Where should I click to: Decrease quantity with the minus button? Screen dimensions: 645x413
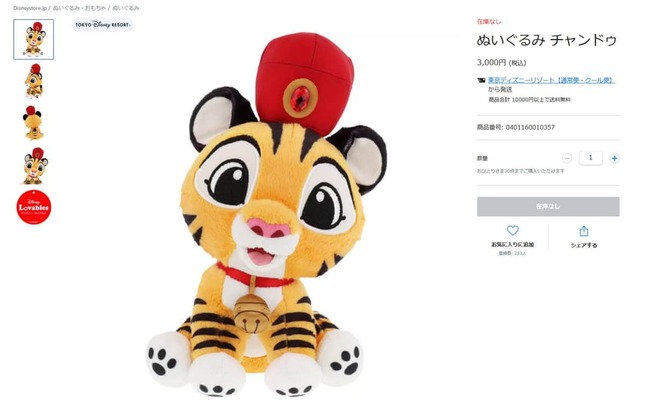point(567,158)
